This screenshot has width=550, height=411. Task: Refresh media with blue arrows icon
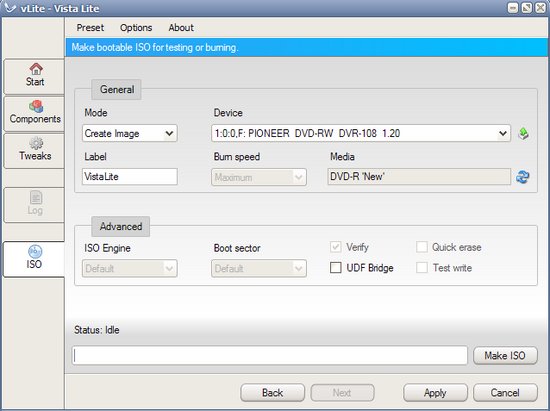pyautogui.click(x=523, y=177)
